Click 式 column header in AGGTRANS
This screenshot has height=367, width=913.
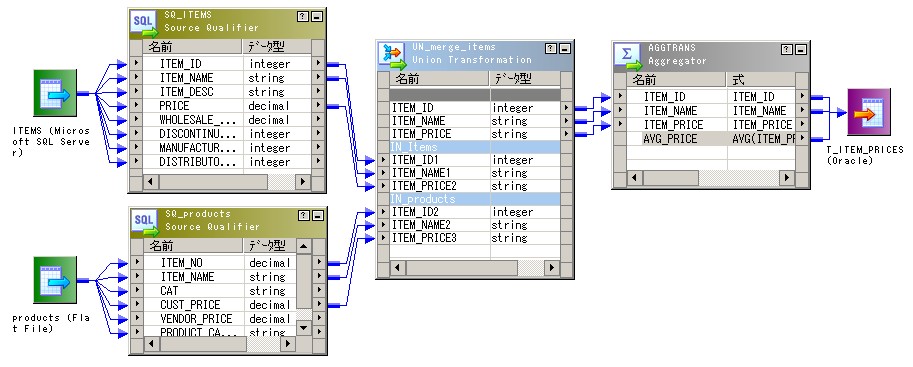coord(762,80)
